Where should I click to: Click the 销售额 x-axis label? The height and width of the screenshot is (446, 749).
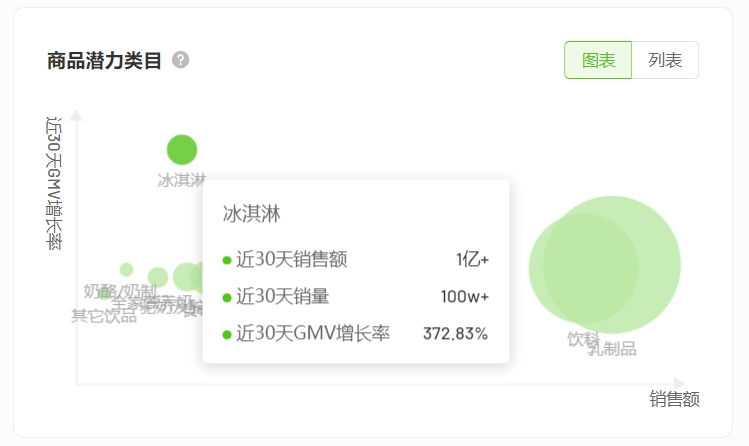[674, 399]
